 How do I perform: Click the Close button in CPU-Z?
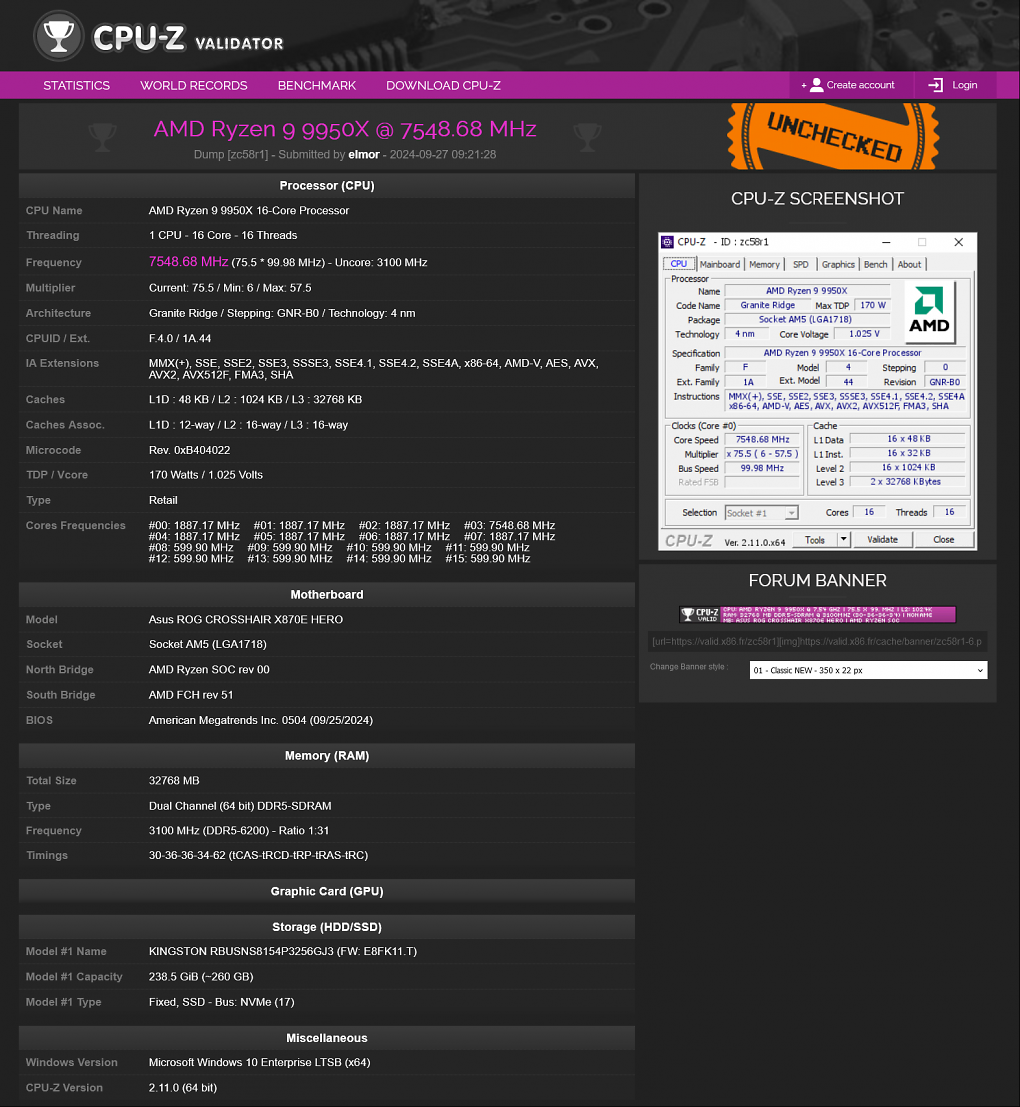pos(944,539)
